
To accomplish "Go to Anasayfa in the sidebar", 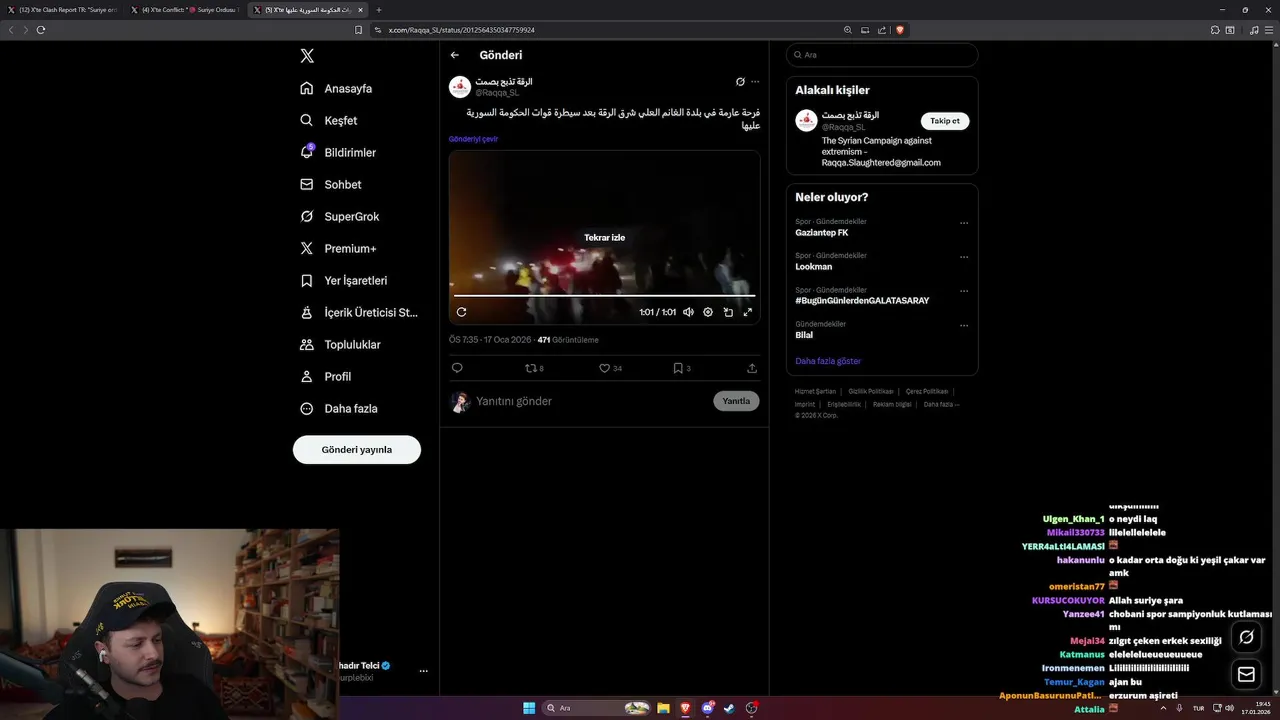I will point(336,88).
